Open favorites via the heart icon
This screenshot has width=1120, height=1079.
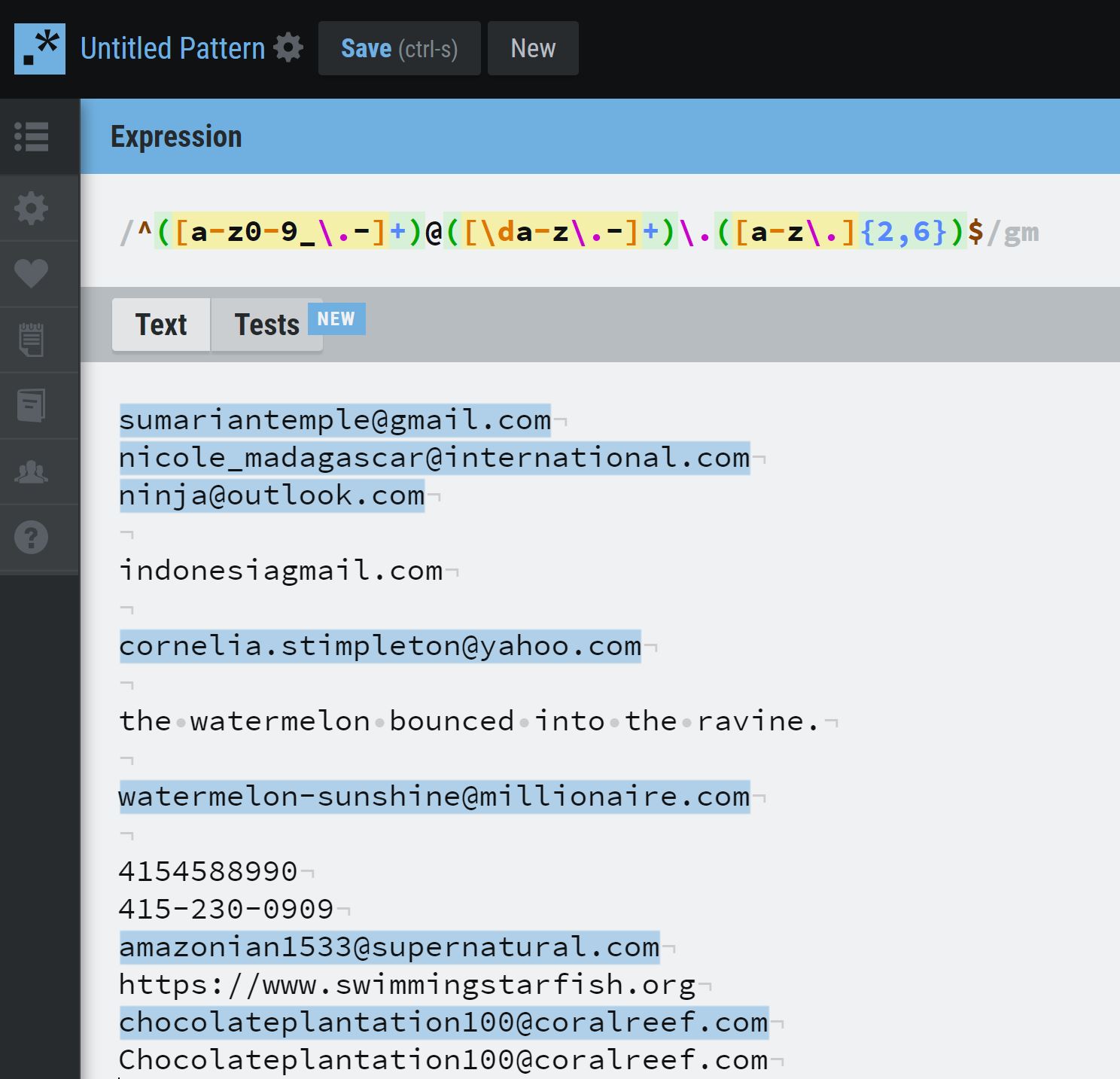click(30, 273)
